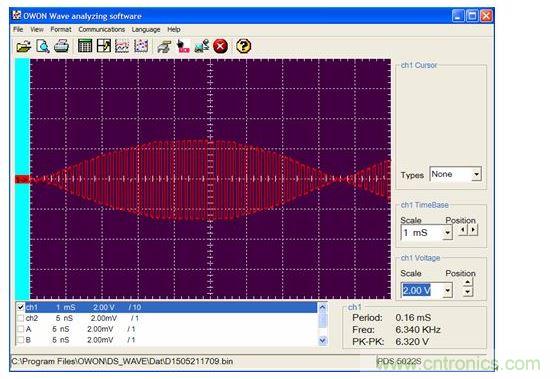Select the B waveform row in list

(x=166, y=340)
